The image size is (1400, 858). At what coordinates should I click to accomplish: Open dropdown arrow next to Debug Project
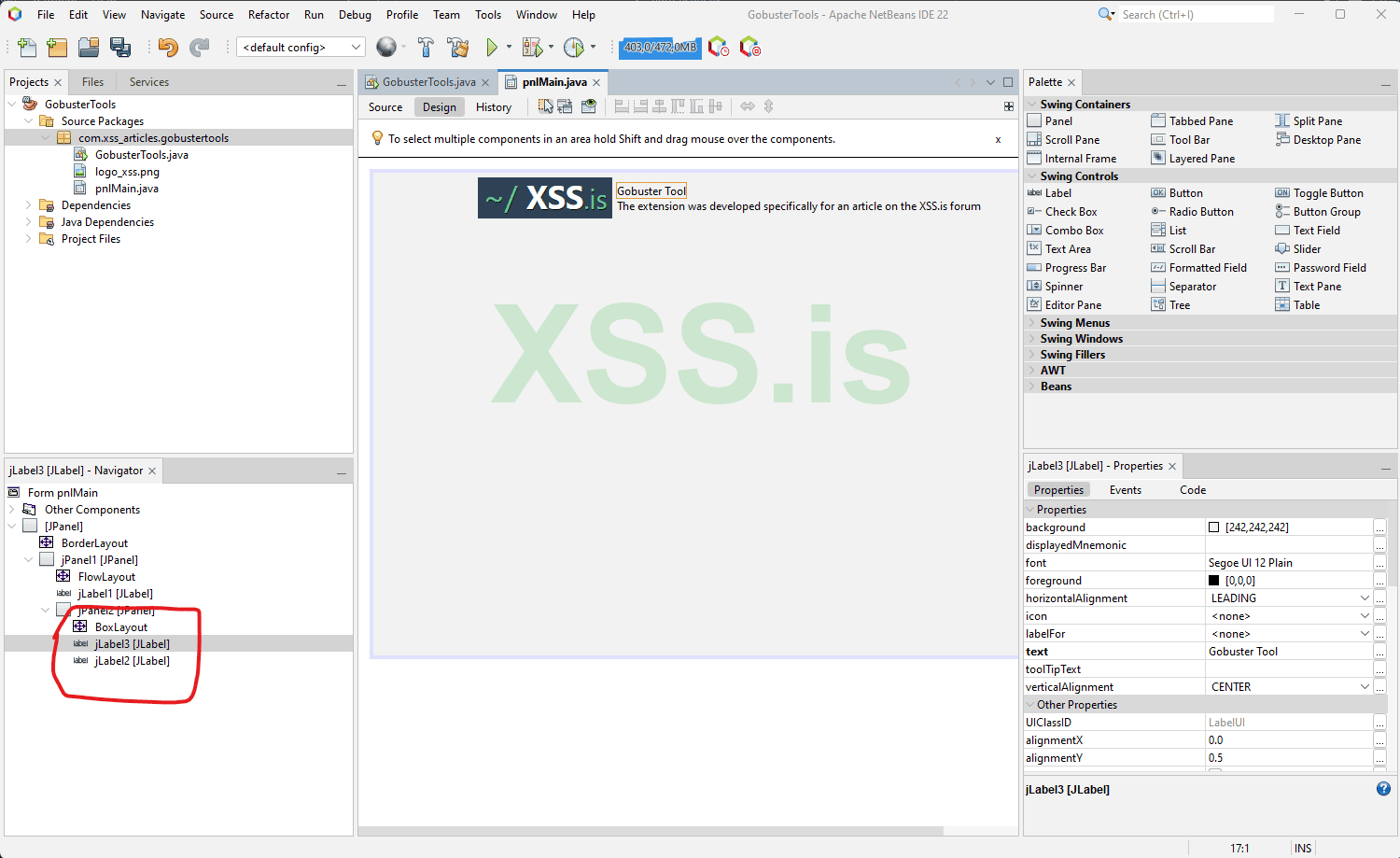click(x=551, y=48)
